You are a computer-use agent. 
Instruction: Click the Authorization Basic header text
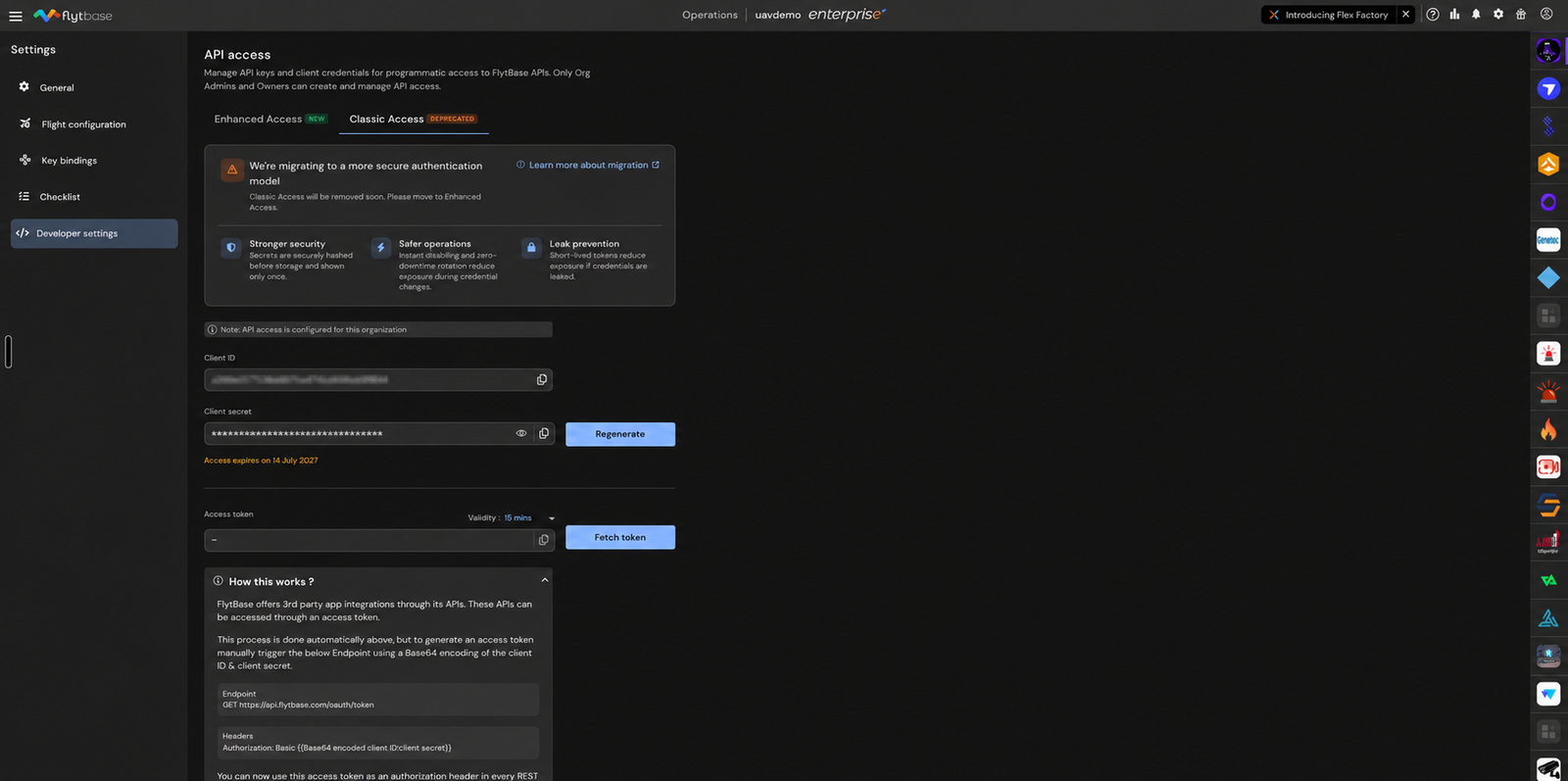tap(337, 748)
